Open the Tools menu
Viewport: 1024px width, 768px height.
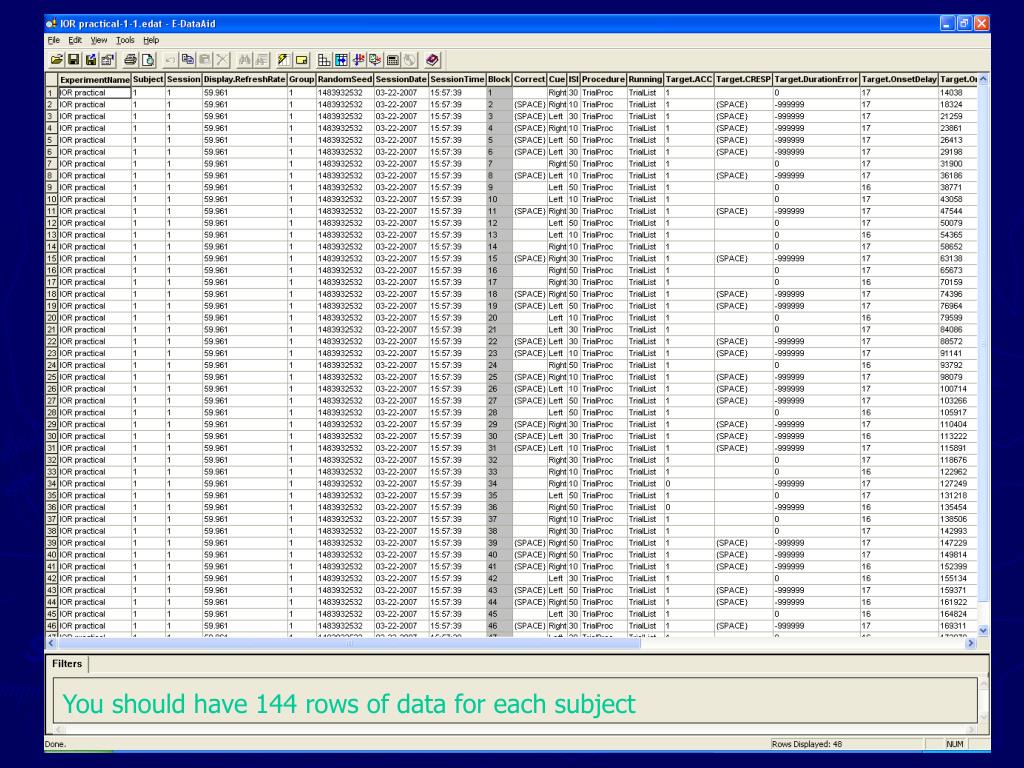pos(125,40)
